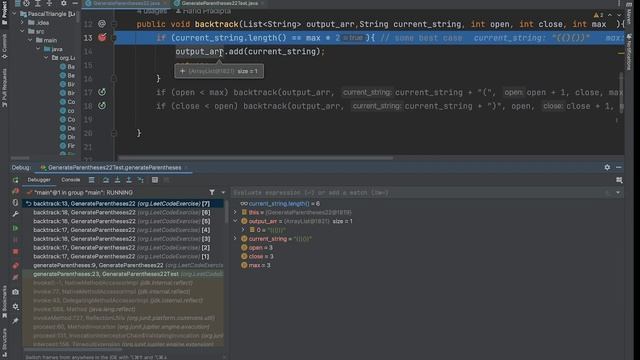Select stack frame backtrack:18 [6]
Image resolution: width=640 pixels, height=360 pixels.
point(122,213)
